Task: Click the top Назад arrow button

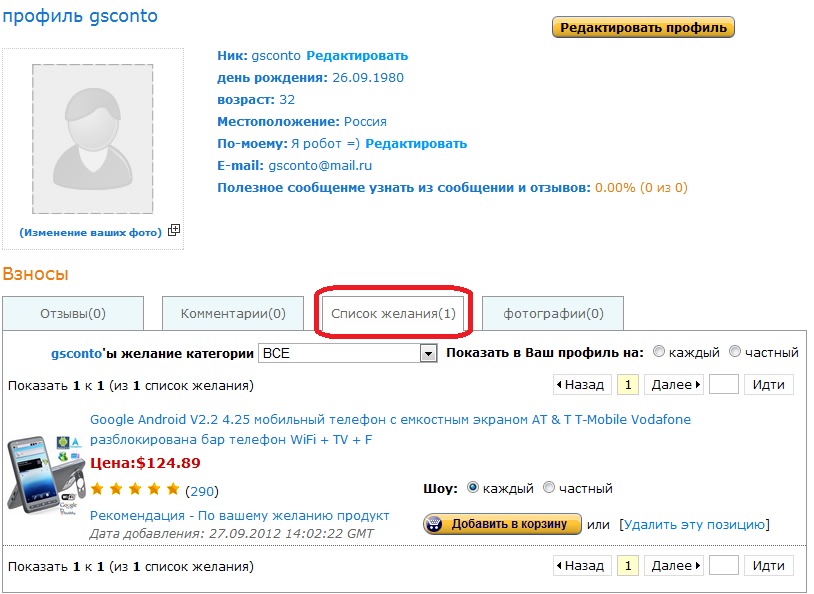Action: (582, 385)
